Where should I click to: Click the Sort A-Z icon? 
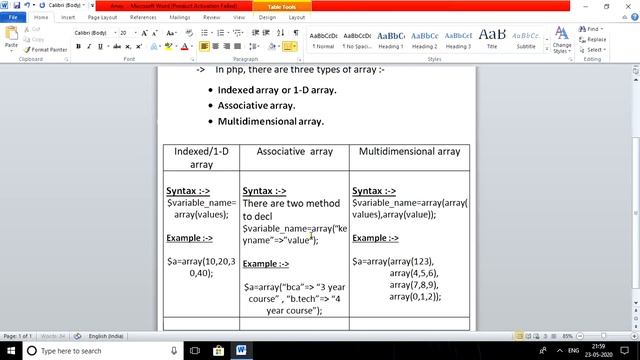280,33
